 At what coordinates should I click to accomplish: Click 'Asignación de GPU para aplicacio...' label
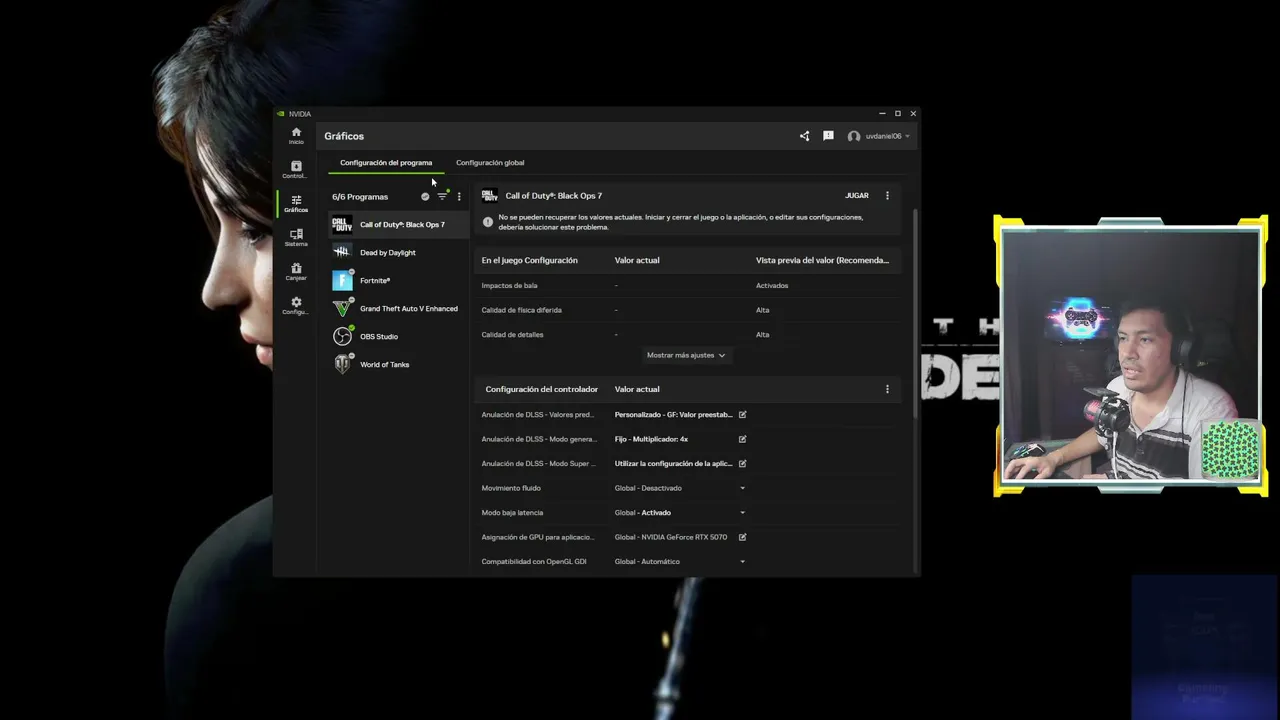coord(538,537)
